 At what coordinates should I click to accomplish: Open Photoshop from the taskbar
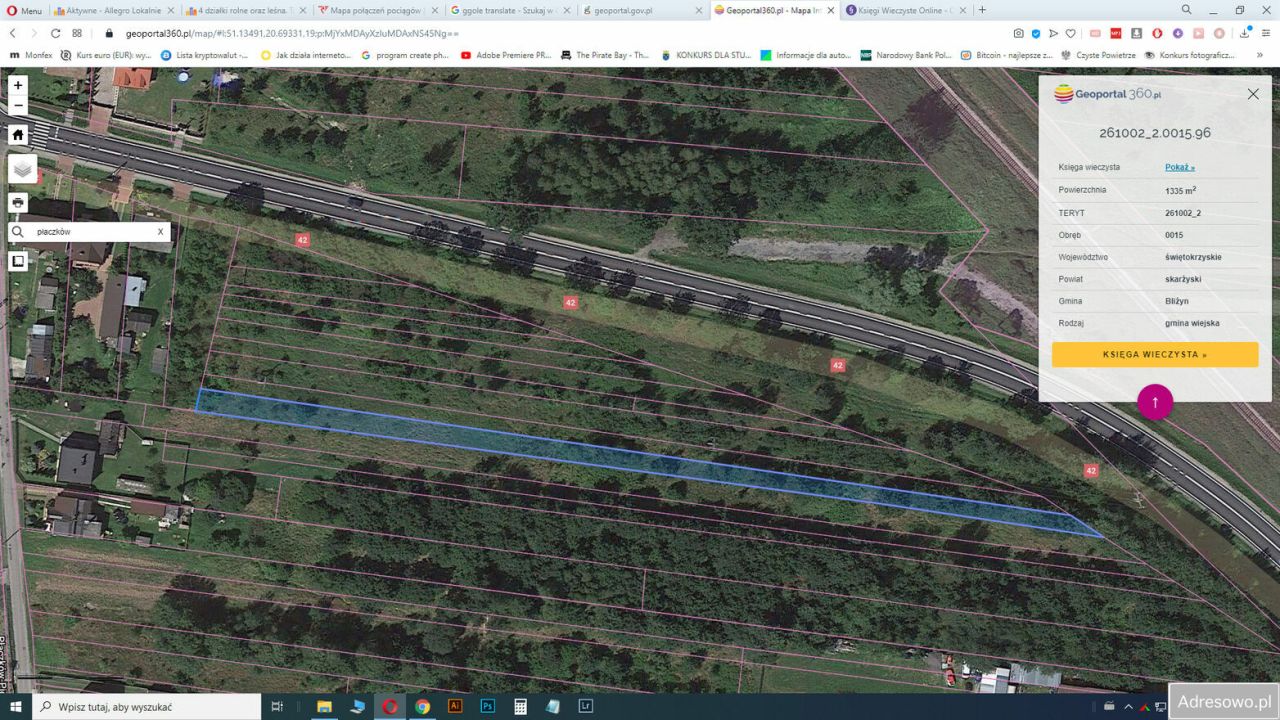click(487, 706)
